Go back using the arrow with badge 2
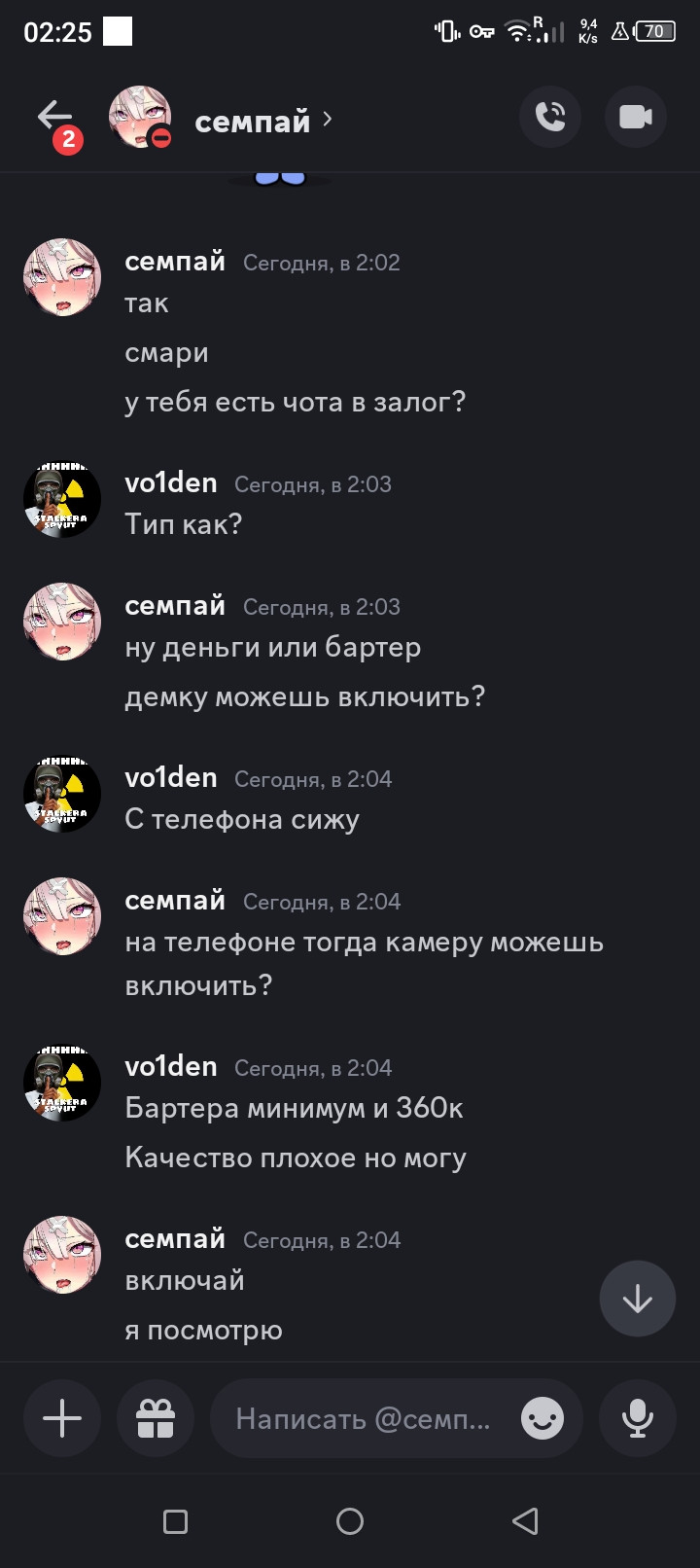 click(x=57, y=124)
